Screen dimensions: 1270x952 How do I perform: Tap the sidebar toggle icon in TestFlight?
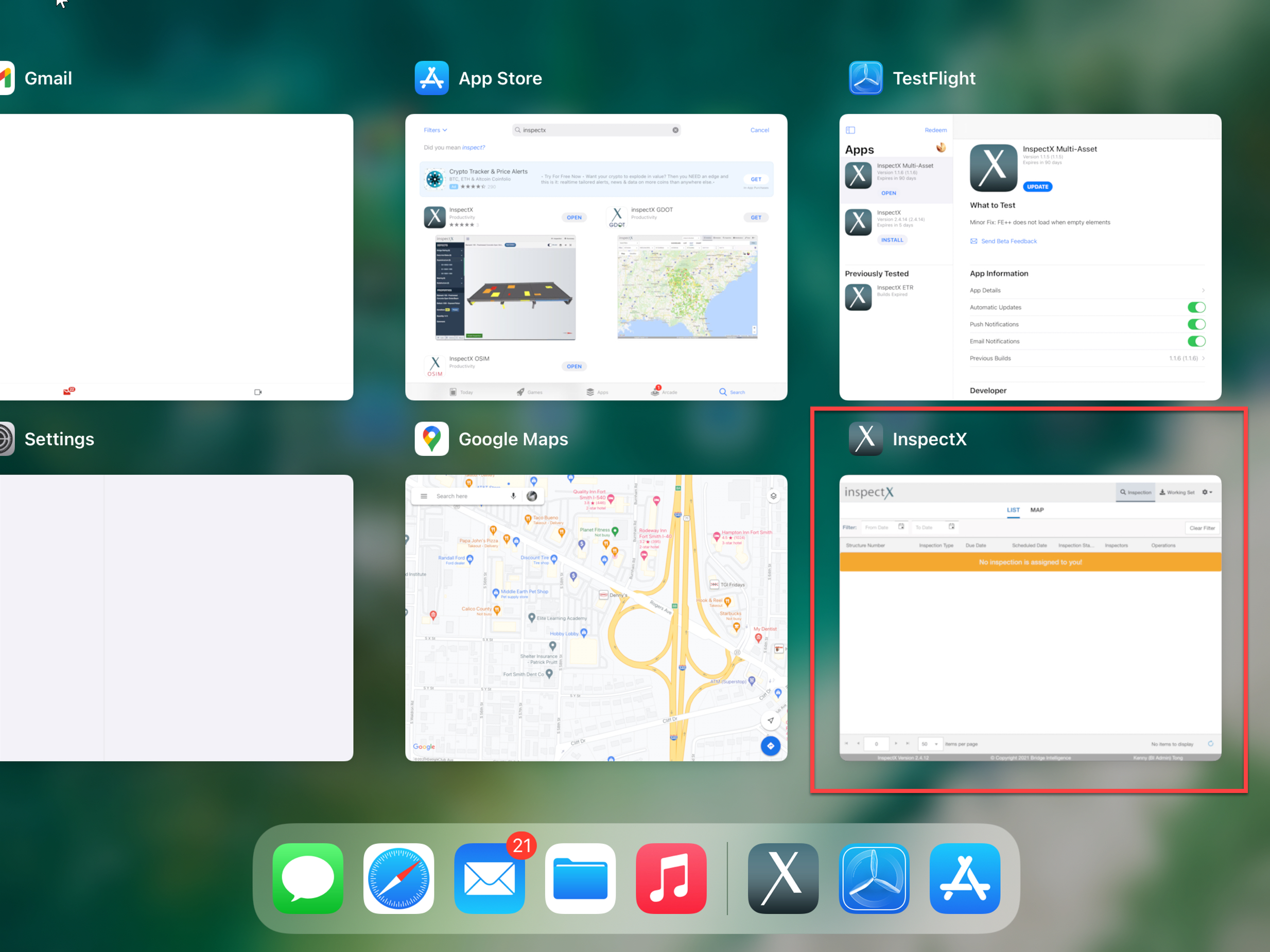coord(850,130)
